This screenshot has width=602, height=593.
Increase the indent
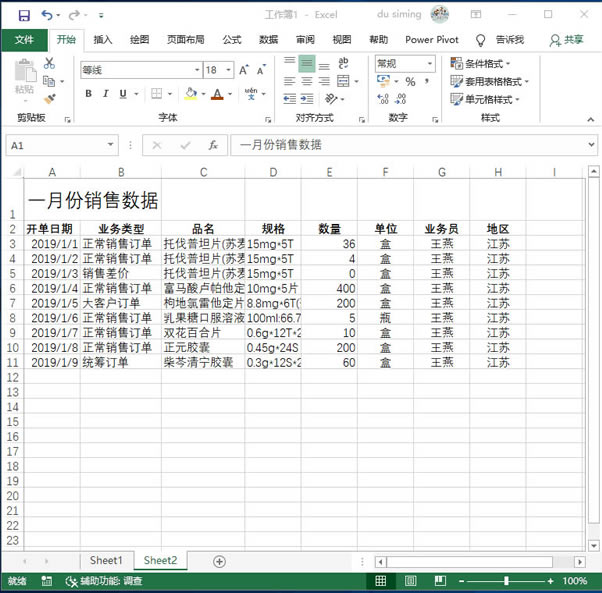click(307, 99)
